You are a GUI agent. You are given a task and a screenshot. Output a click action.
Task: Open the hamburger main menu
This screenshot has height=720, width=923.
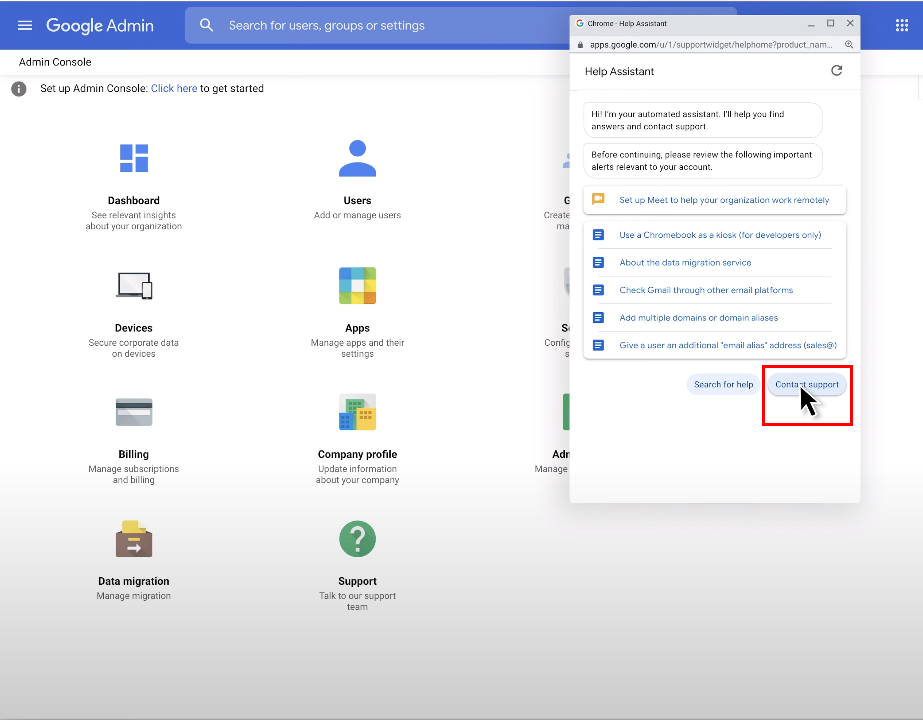pyautogui.click(x=25, y=25)
